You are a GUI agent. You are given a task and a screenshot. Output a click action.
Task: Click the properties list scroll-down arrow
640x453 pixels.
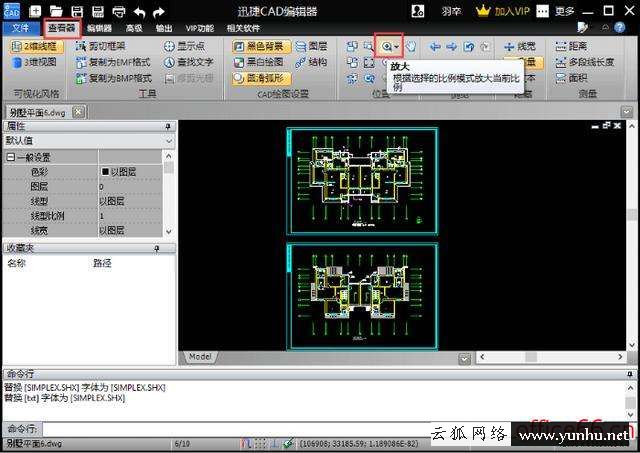[169, 231]
